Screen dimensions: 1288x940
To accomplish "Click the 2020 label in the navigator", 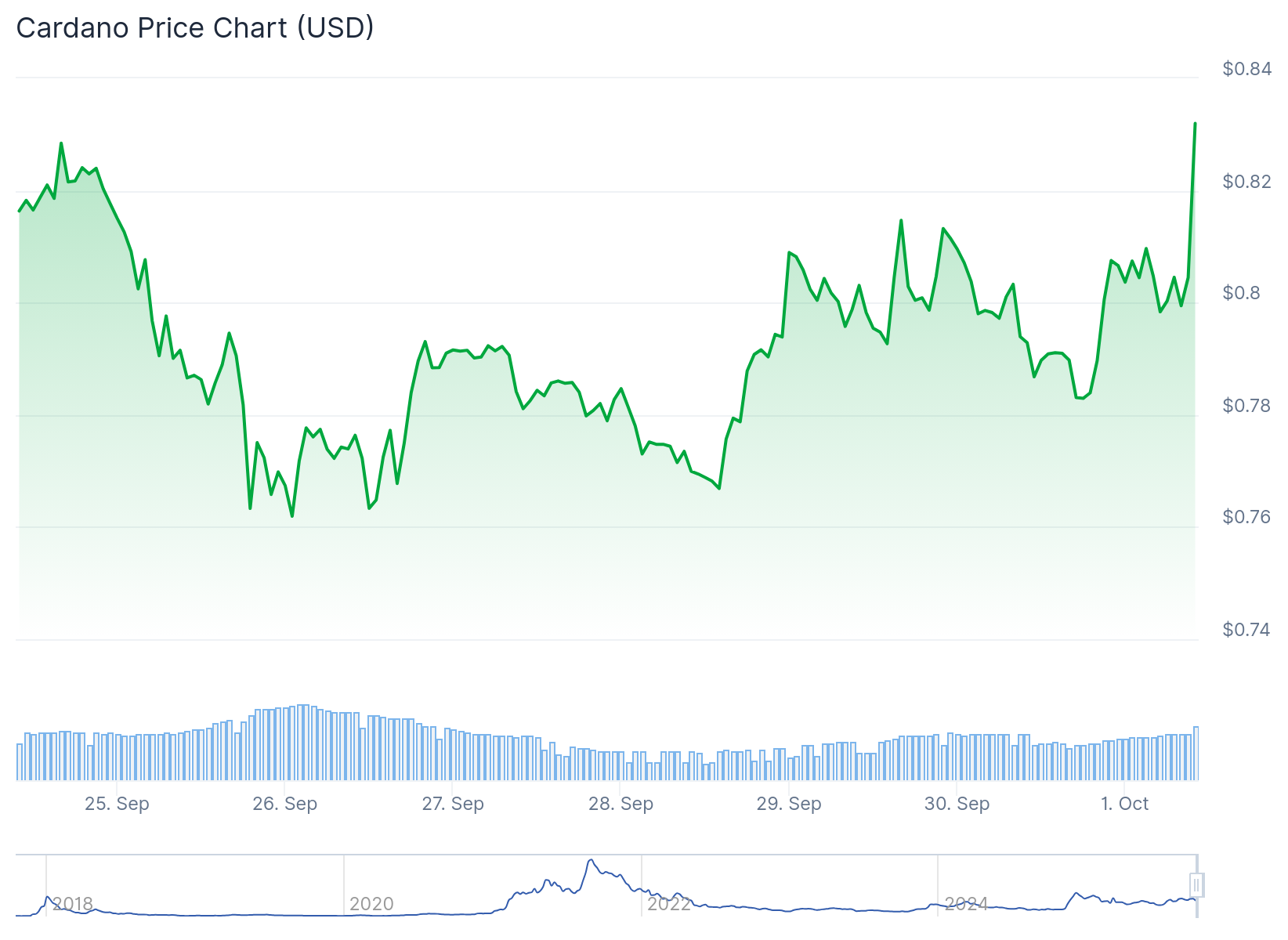I will [371, 904].
